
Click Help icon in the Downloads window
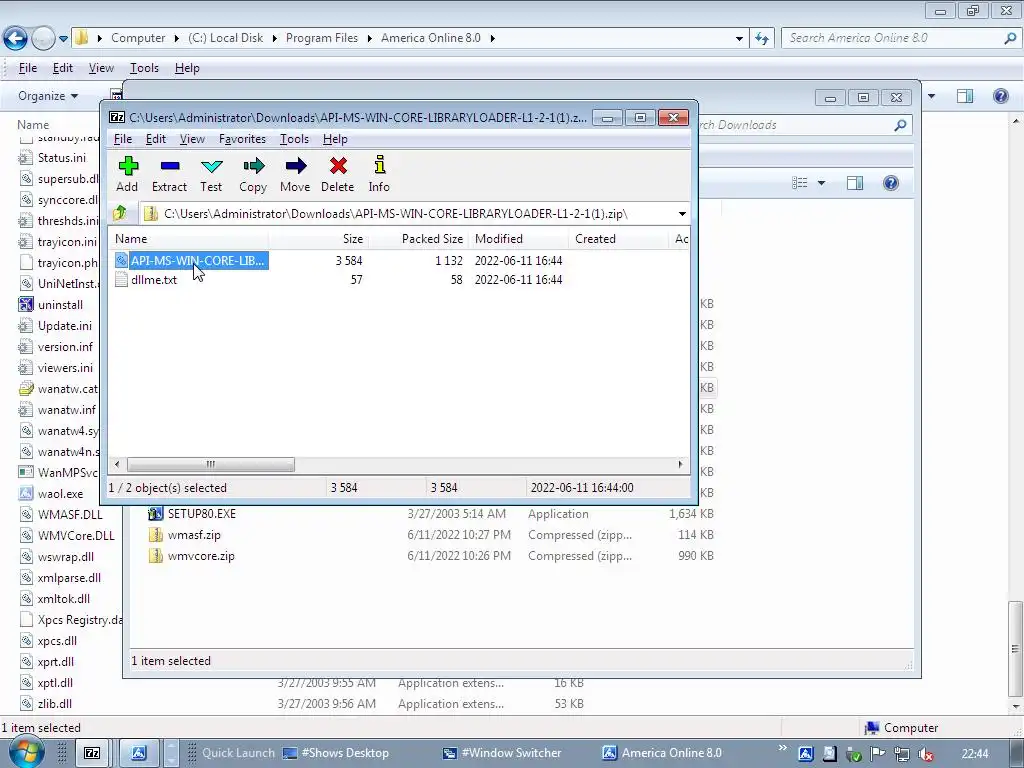[891, 183]
